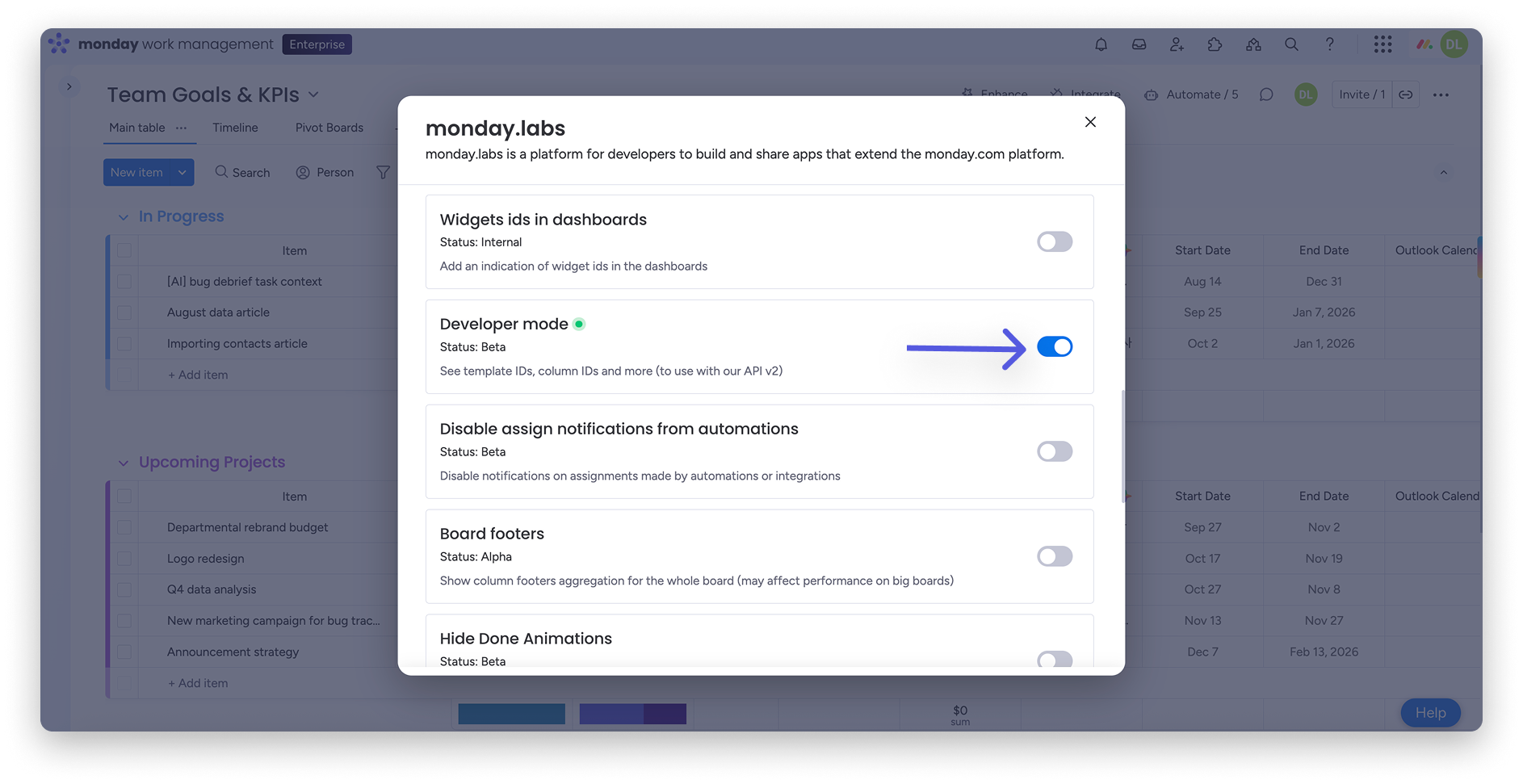Click the Start Date cell Aug 14
The image size is (1523, 784).
[x=1202, y=282]
